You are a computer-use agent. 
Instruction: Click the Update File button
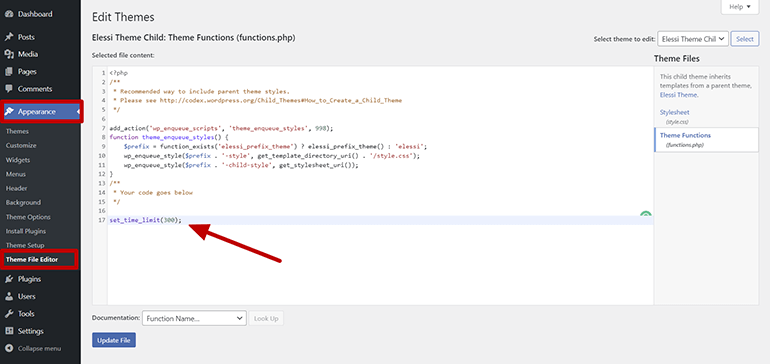114,340
